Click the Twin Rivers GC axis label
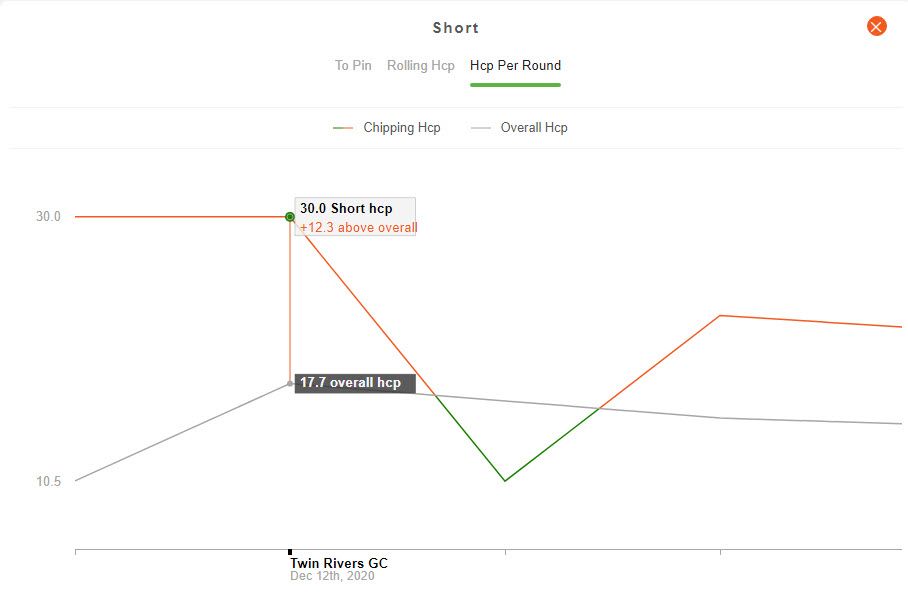Image resolution: width=908 pixels, height=604 pixels. [339, 563]
